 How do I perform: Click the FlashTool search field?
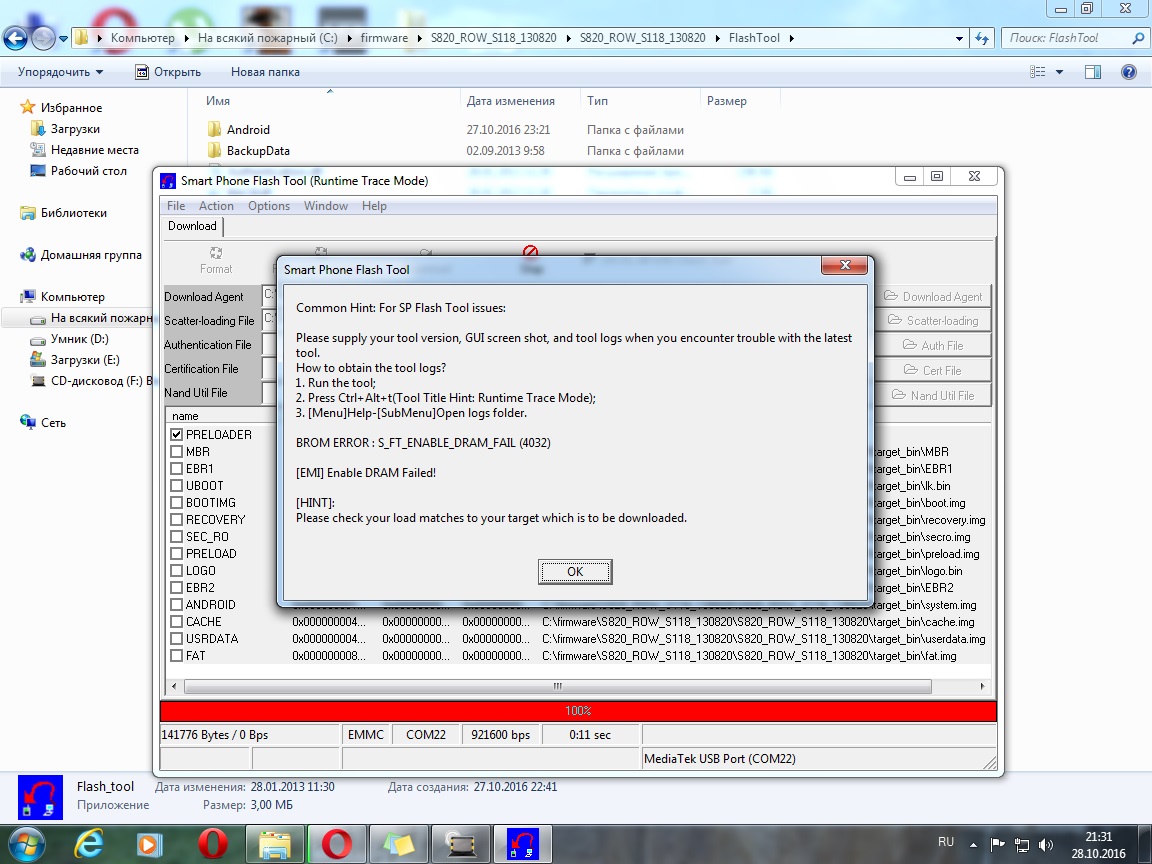coord(1066,38)
